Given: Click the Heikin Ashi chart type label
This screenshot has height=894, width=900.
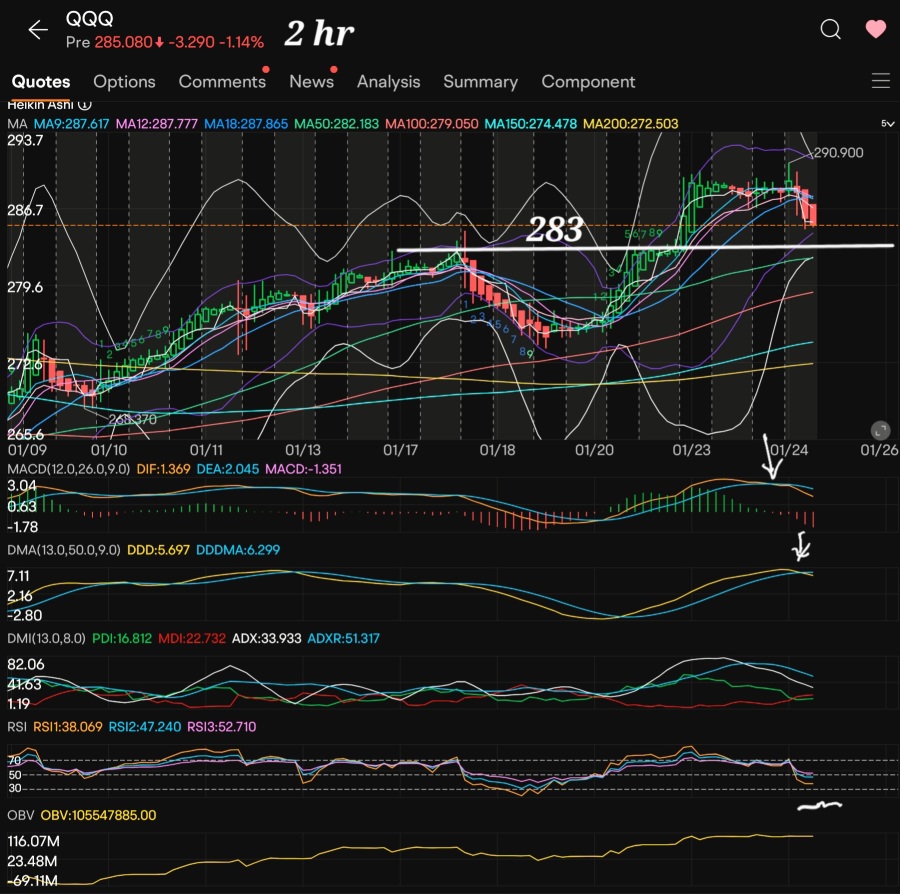Looking at the screenshot, I should 40,105.
